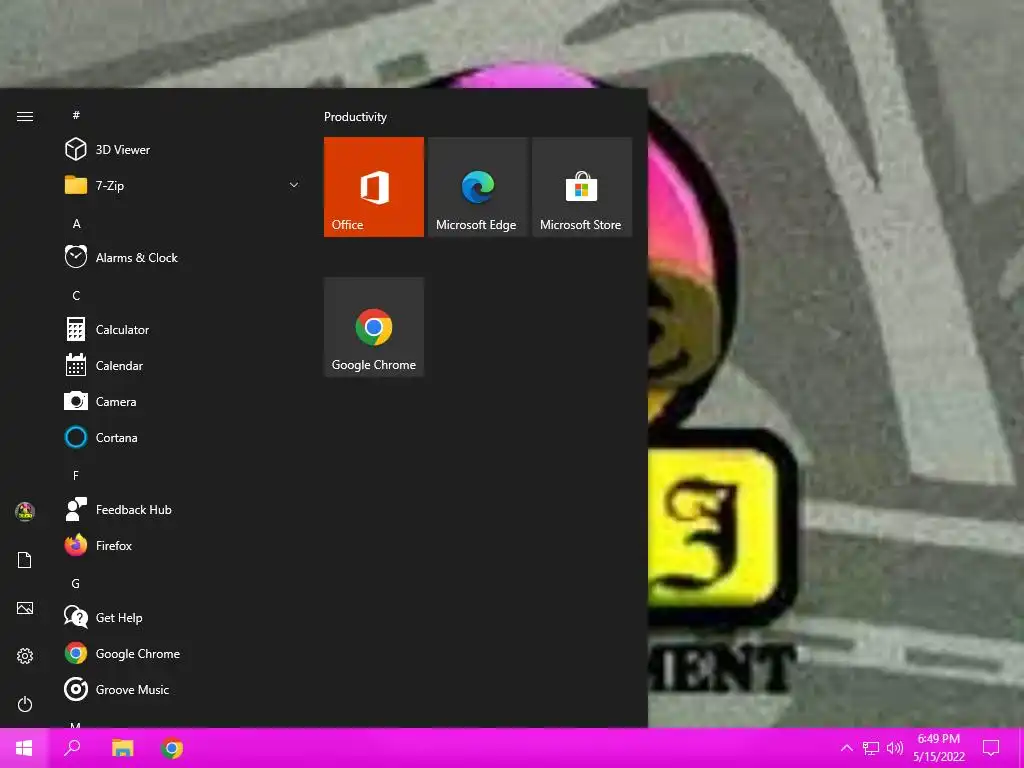Viewport: 1024px width, 768px height.
Task: Jump via the # letter header
Action: pyautogui.click(x=76, y=115)
